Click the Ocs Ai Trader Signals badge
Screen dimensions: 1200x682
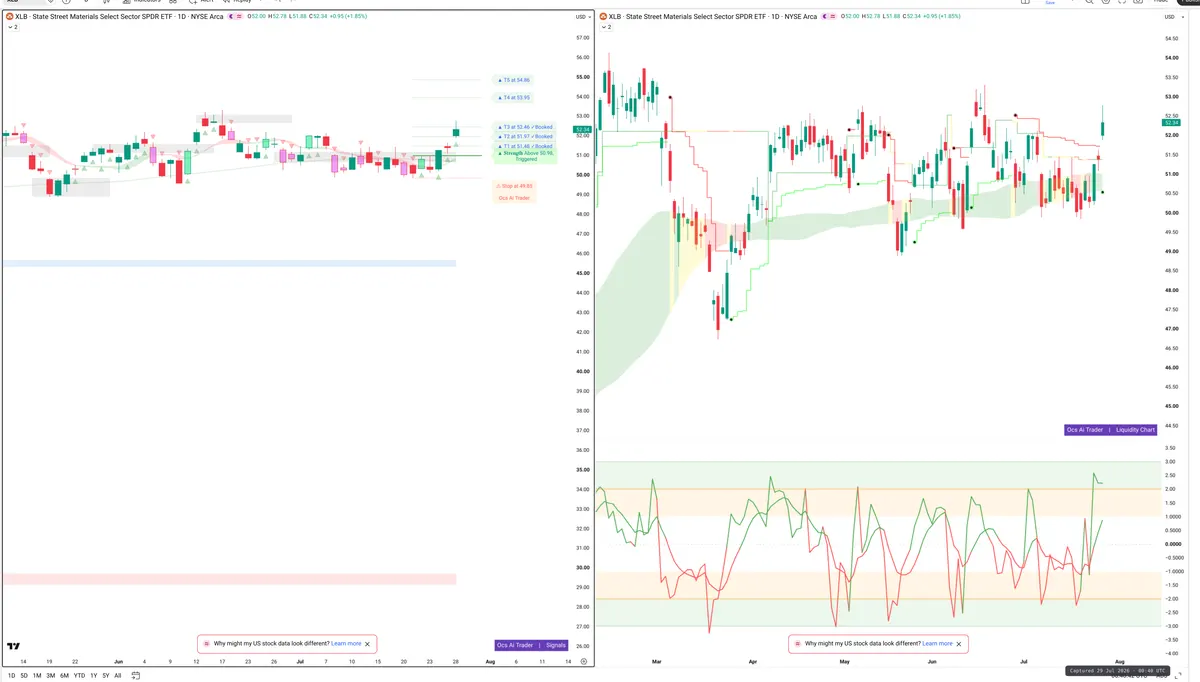click(x=531, y=645)
